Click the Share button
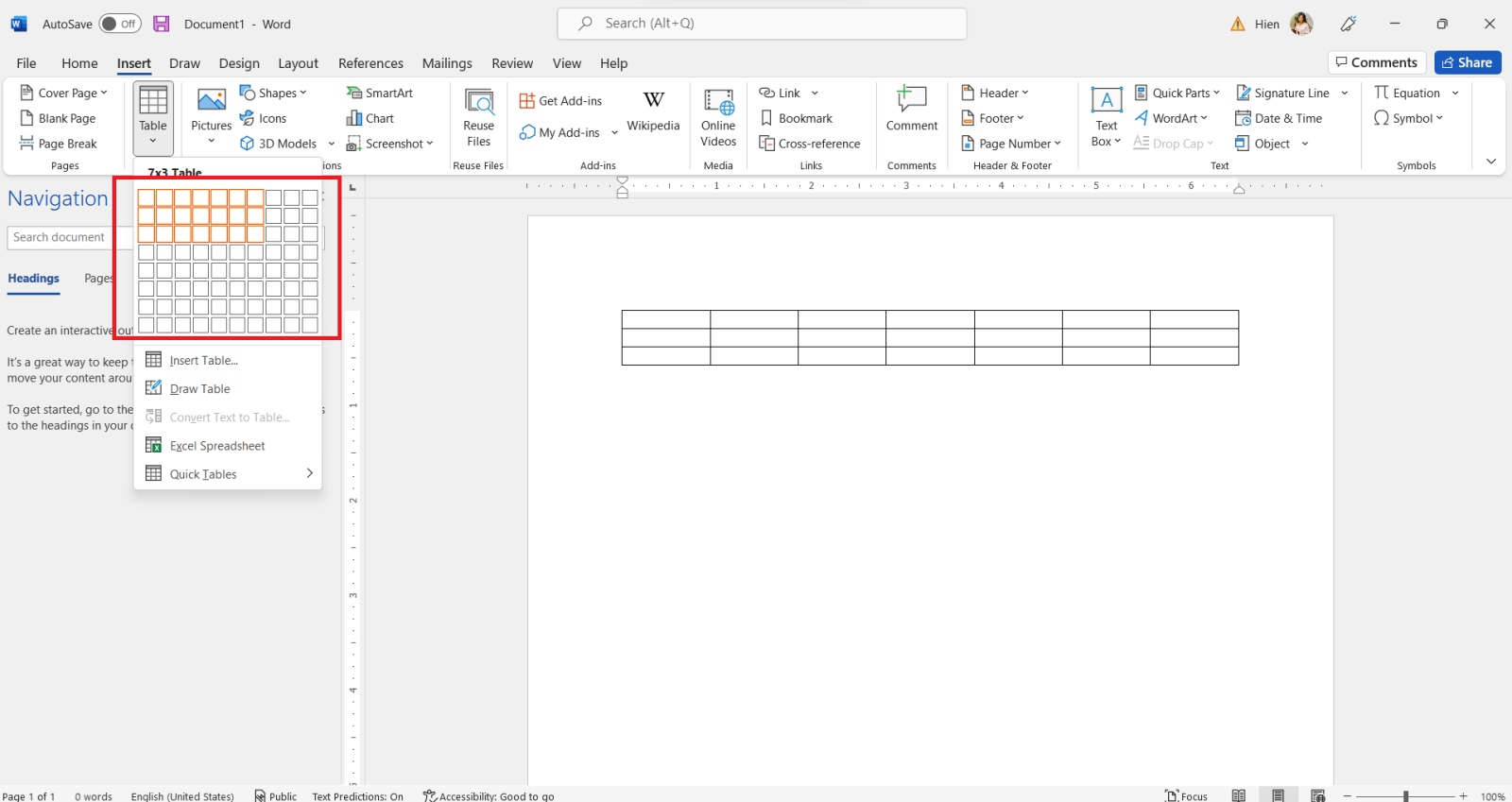This screenshot has width=1512, height=802. click(x=1467, y=62)
